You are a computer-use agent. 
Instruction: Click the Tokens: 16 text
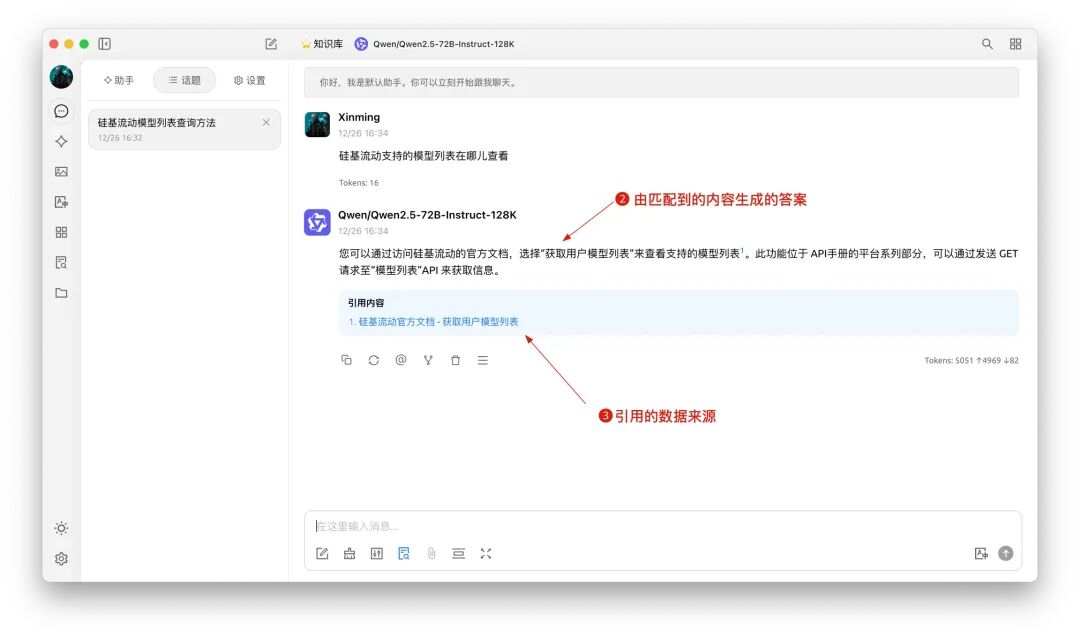[x=359, y=183]
